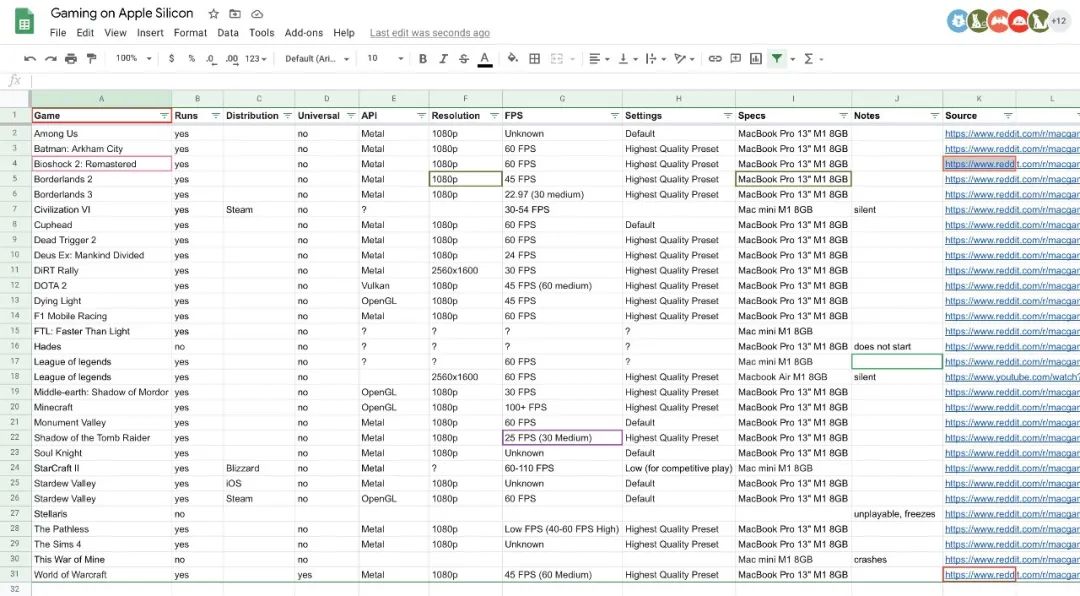The image size is (1080, 596).
Task: Open the Data menu
Action: (228, 32)
